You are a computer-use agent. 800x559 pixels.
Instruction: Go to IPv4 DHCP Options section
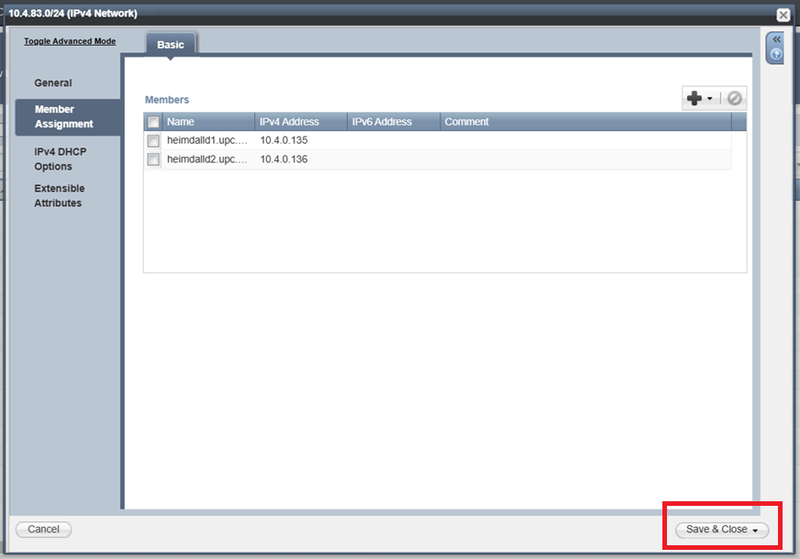[62, 158]
